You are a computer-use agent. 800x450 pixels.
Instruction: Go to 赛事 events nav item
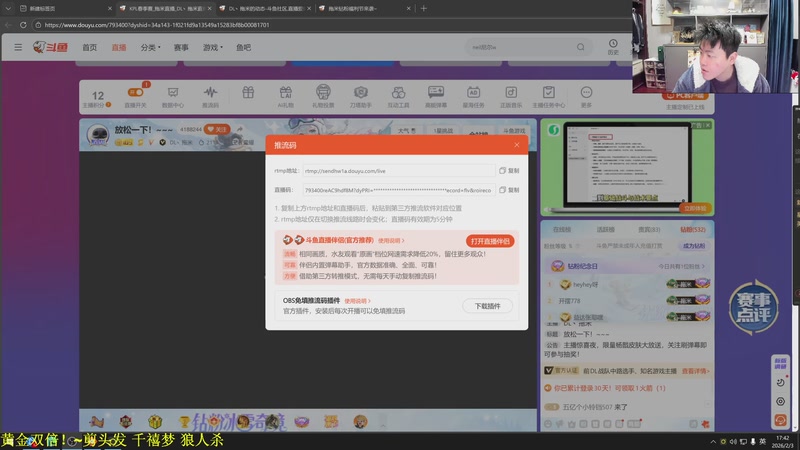click(x=181, y=47)
